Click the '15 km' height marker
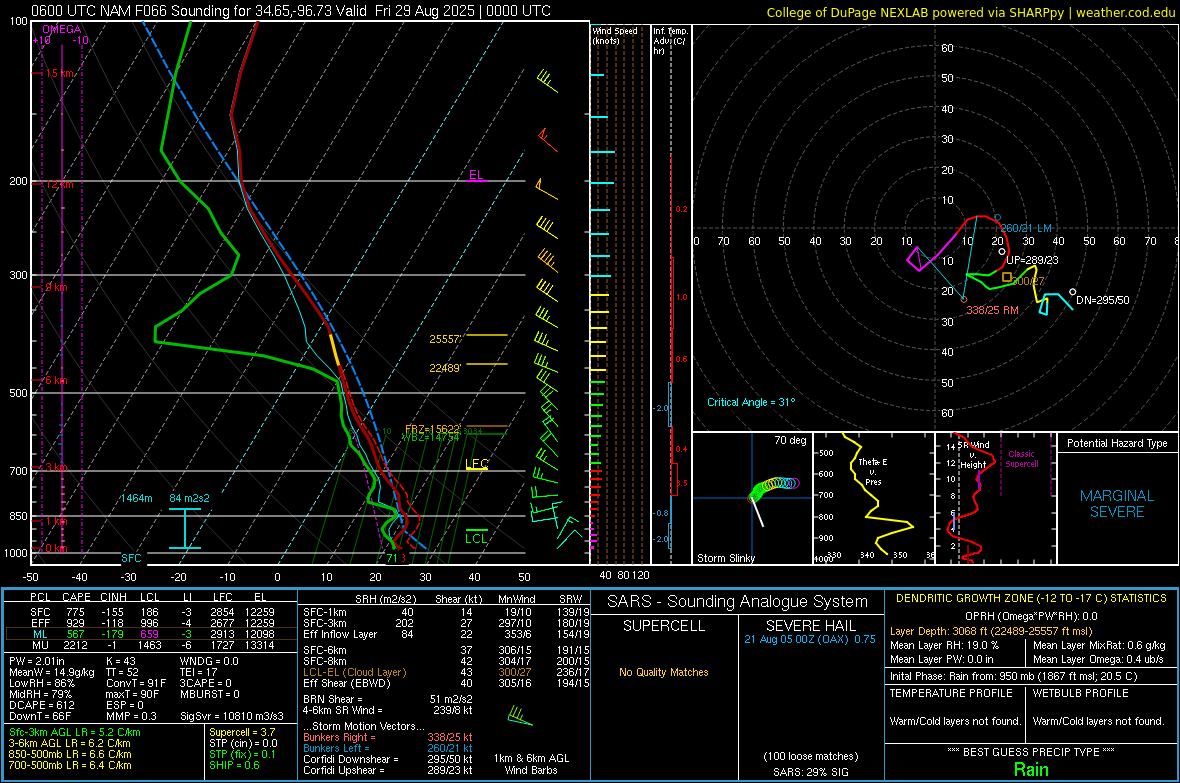The width and height of the screenshot is (1180, 783). (x=59, y=74)
